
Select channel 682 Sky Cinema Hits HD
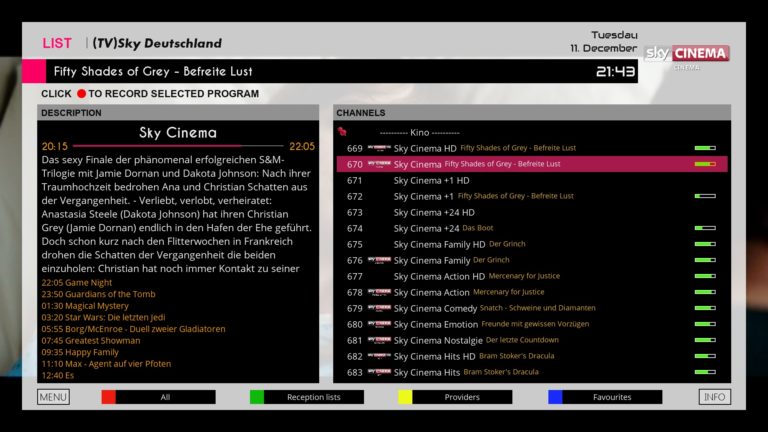pyautogui.click(x=532, y=356)
